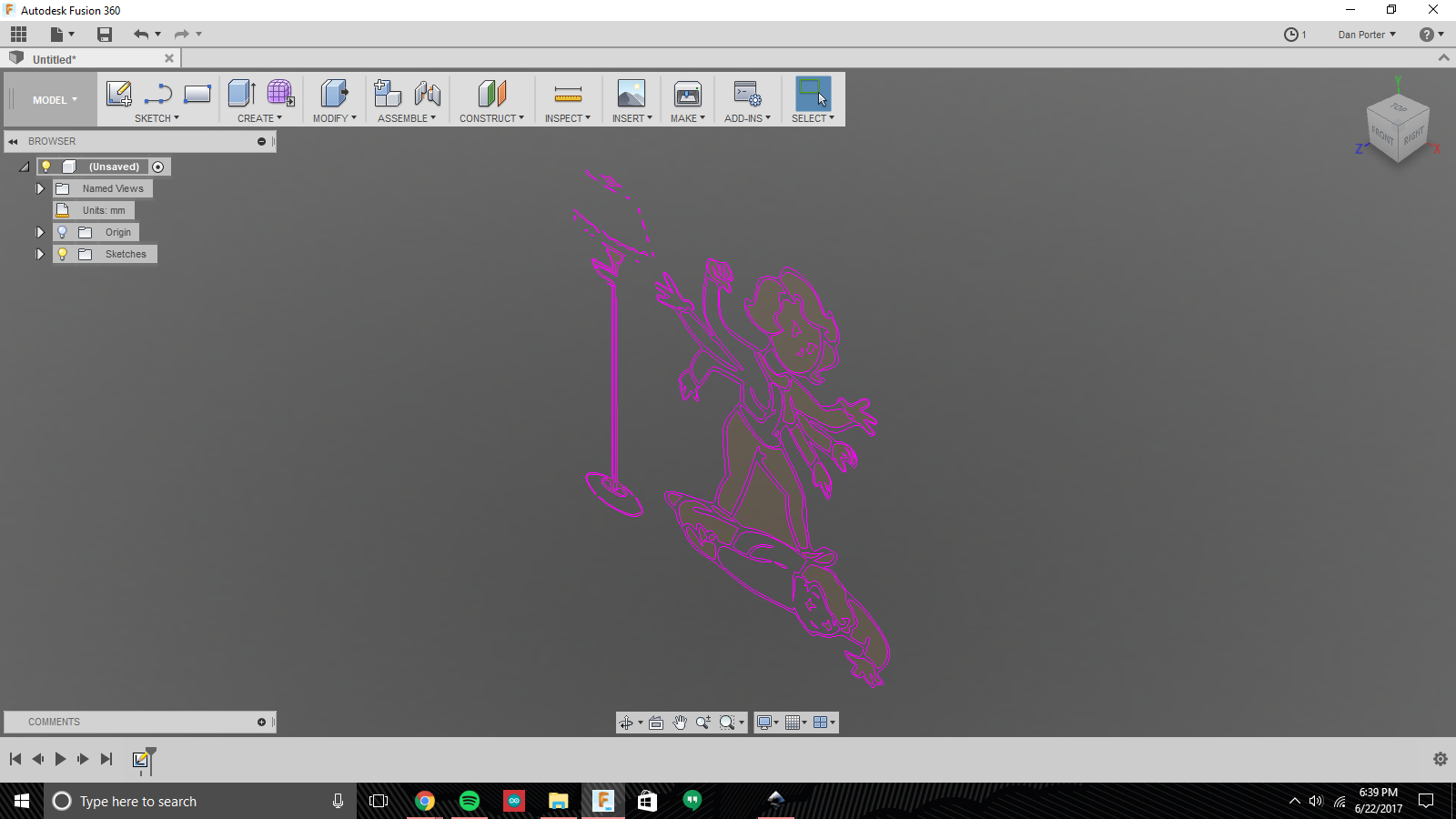Open the File menu icon
Image resolution: width=1456 pixels, height=819 pixels.
(62, 35)
